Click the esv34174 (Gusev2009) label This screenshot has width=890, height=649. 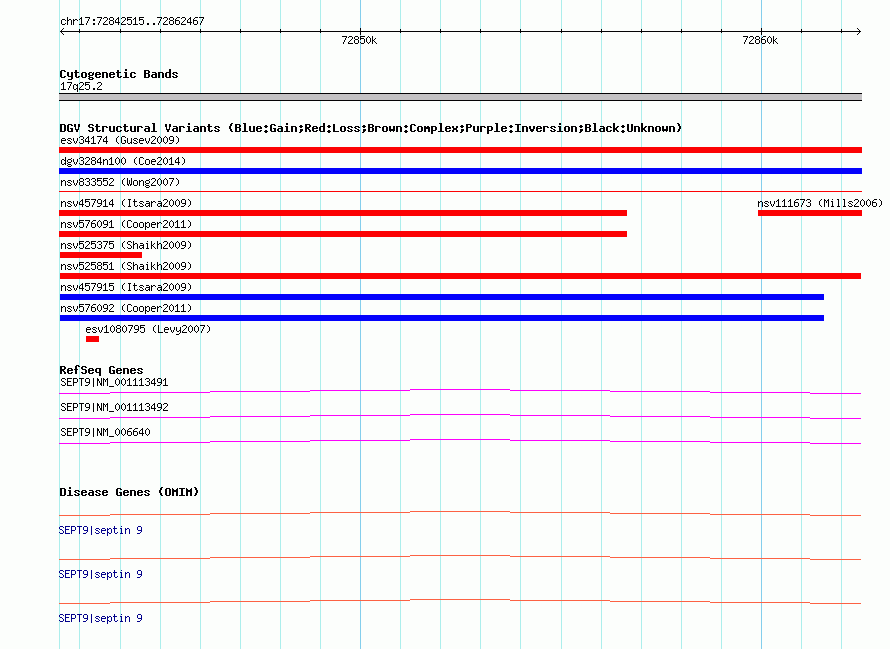(120, 140)
